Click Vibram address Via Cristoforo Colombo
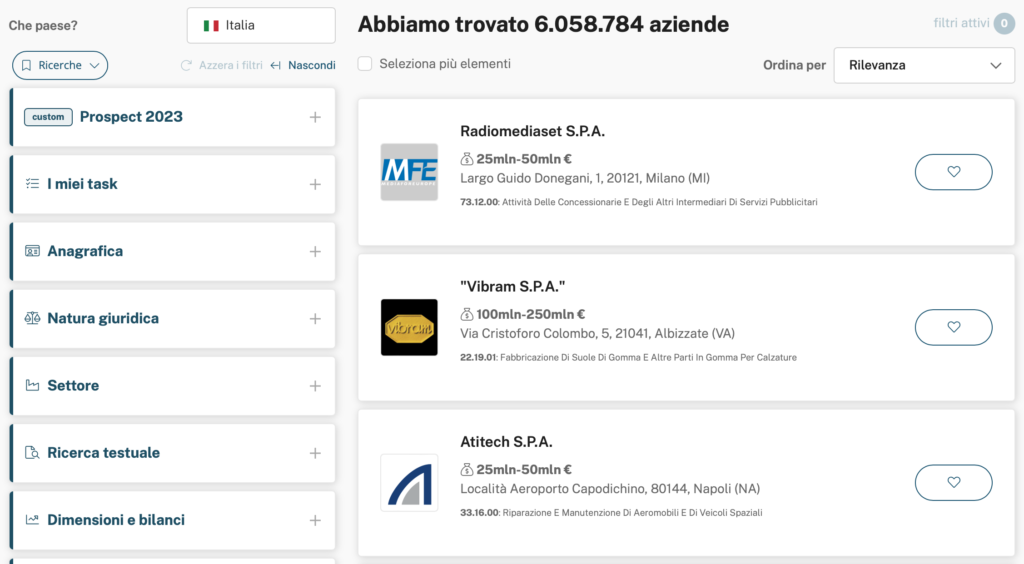Viewport: 1024px width, 564px height. pos(598,334)
